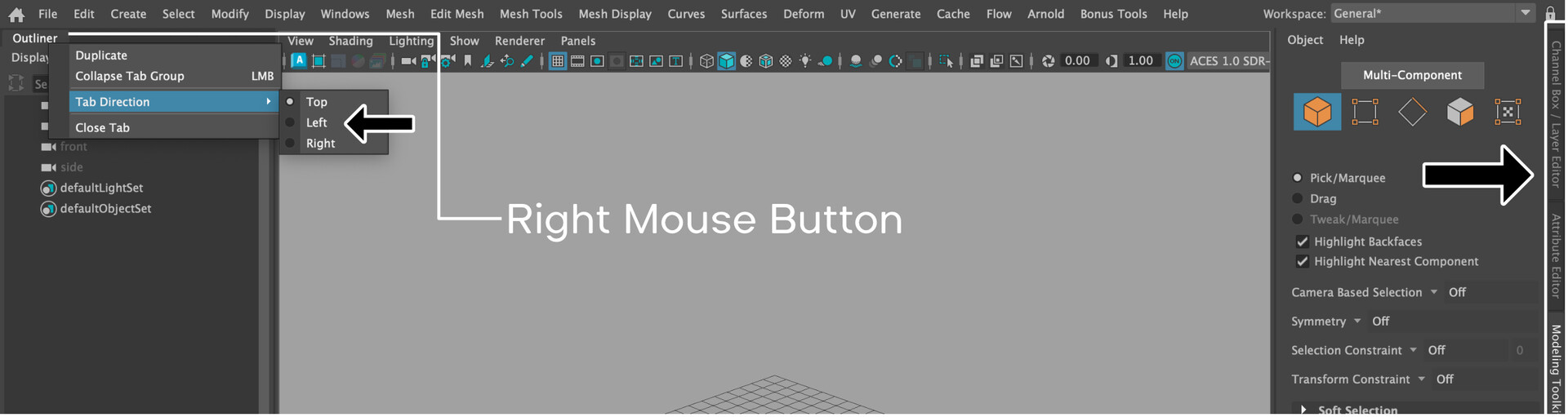Screen dimensions: 1568x417
Task: Toggle viewport Shadows icon
Action: point(826,61)
